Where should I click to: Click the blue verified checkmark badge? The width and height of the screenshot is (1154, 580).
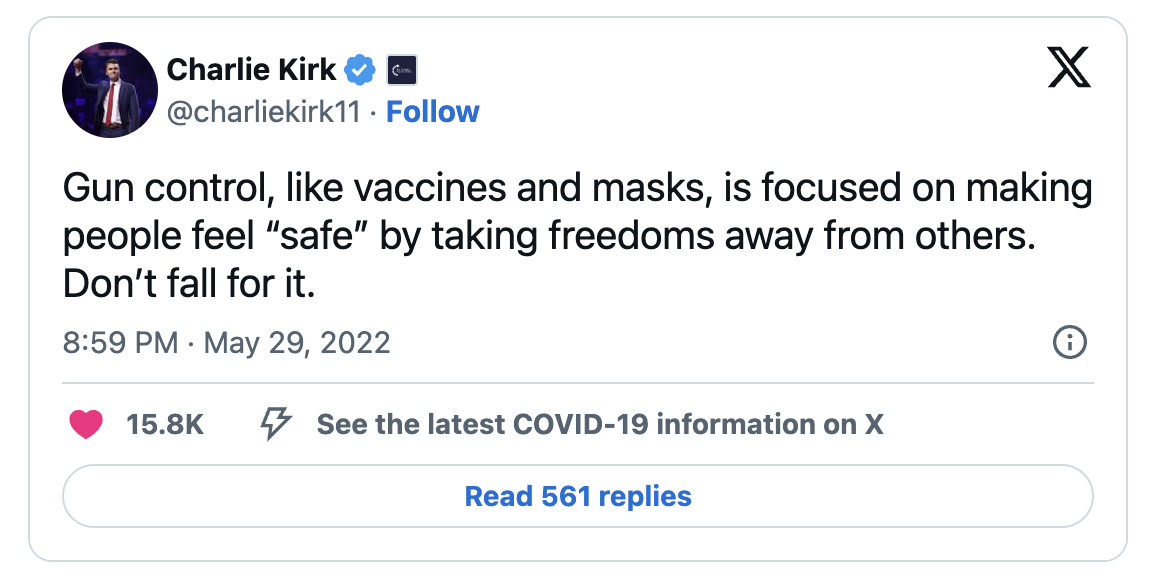tap(360, 70)
